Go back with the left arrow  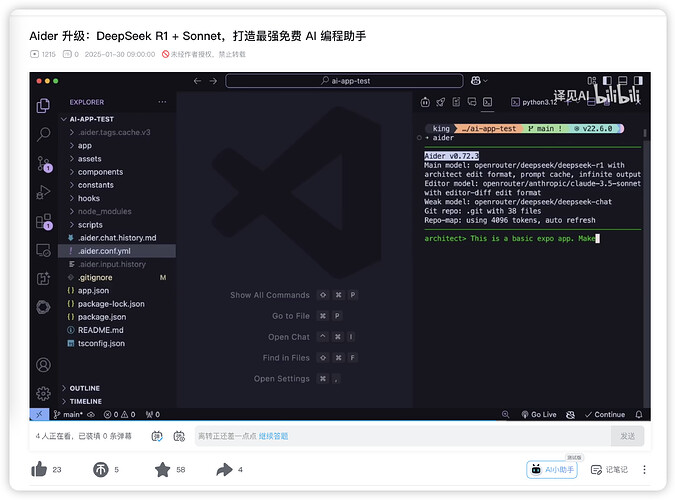click(197, 81)
